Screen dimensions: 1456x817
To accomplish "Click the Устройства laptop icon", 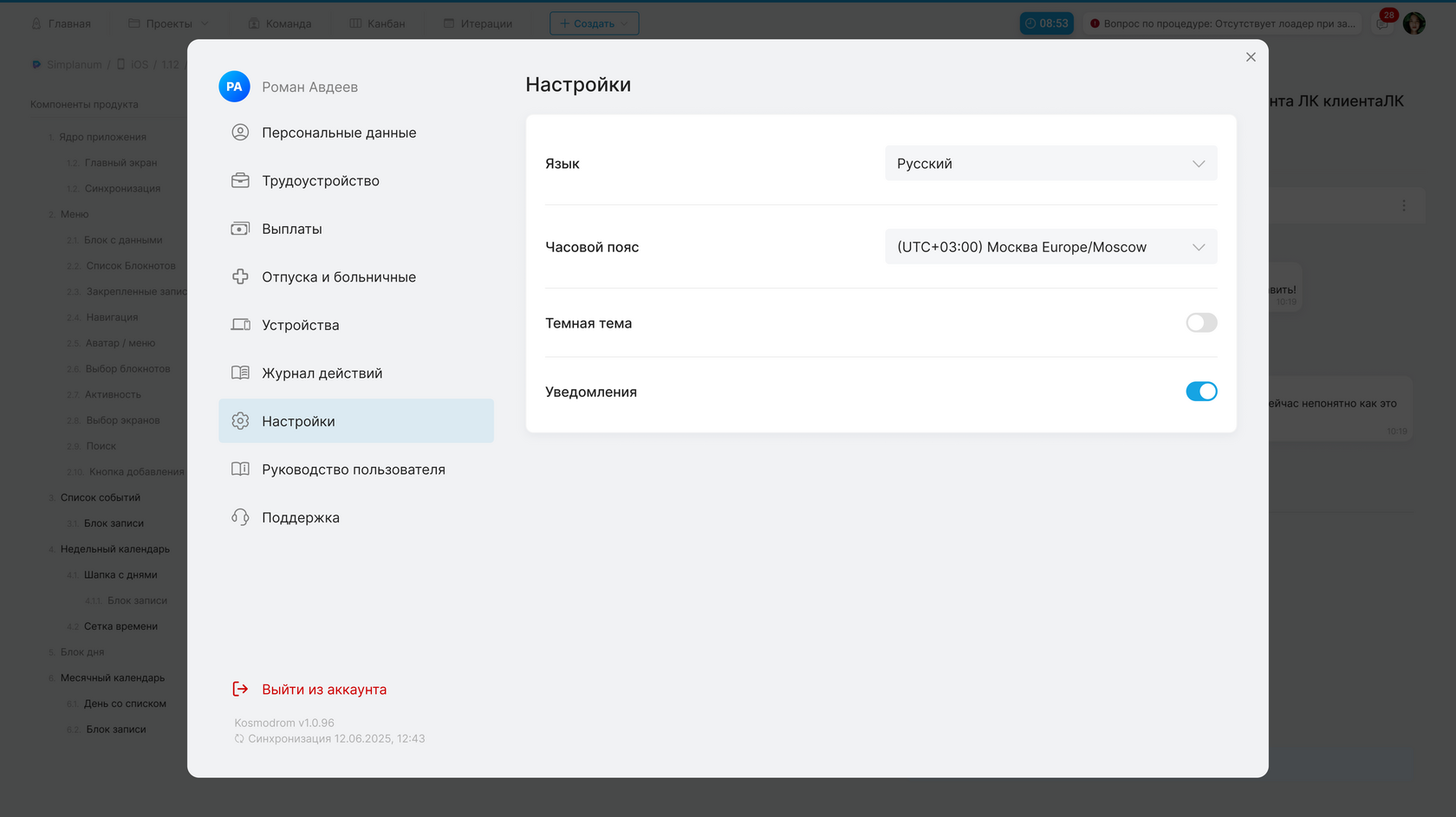I will click(x=240, y=325).
